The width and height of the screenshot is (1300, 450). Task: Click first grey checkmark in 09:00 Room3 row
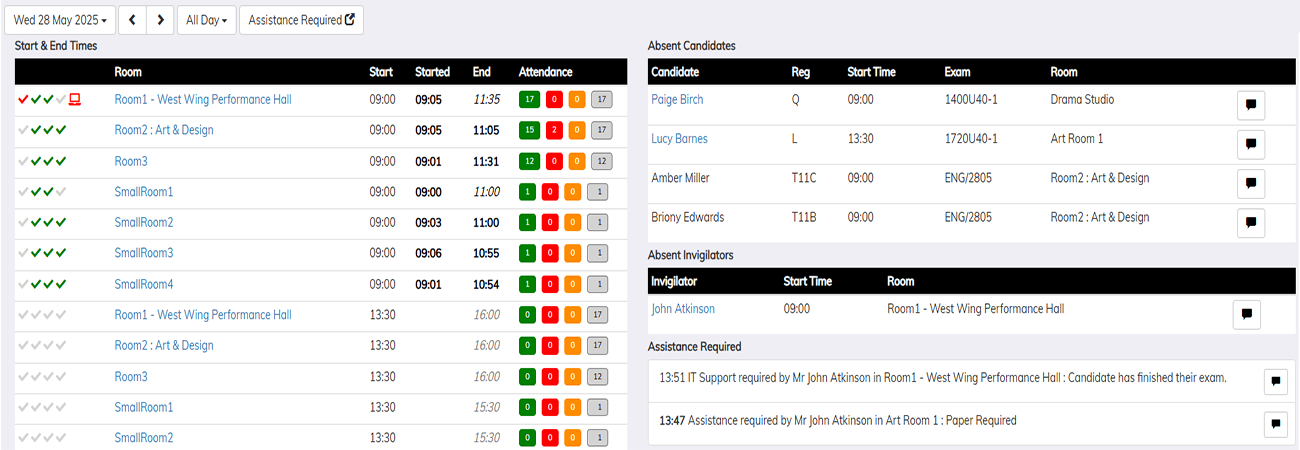tap(23, 161)
